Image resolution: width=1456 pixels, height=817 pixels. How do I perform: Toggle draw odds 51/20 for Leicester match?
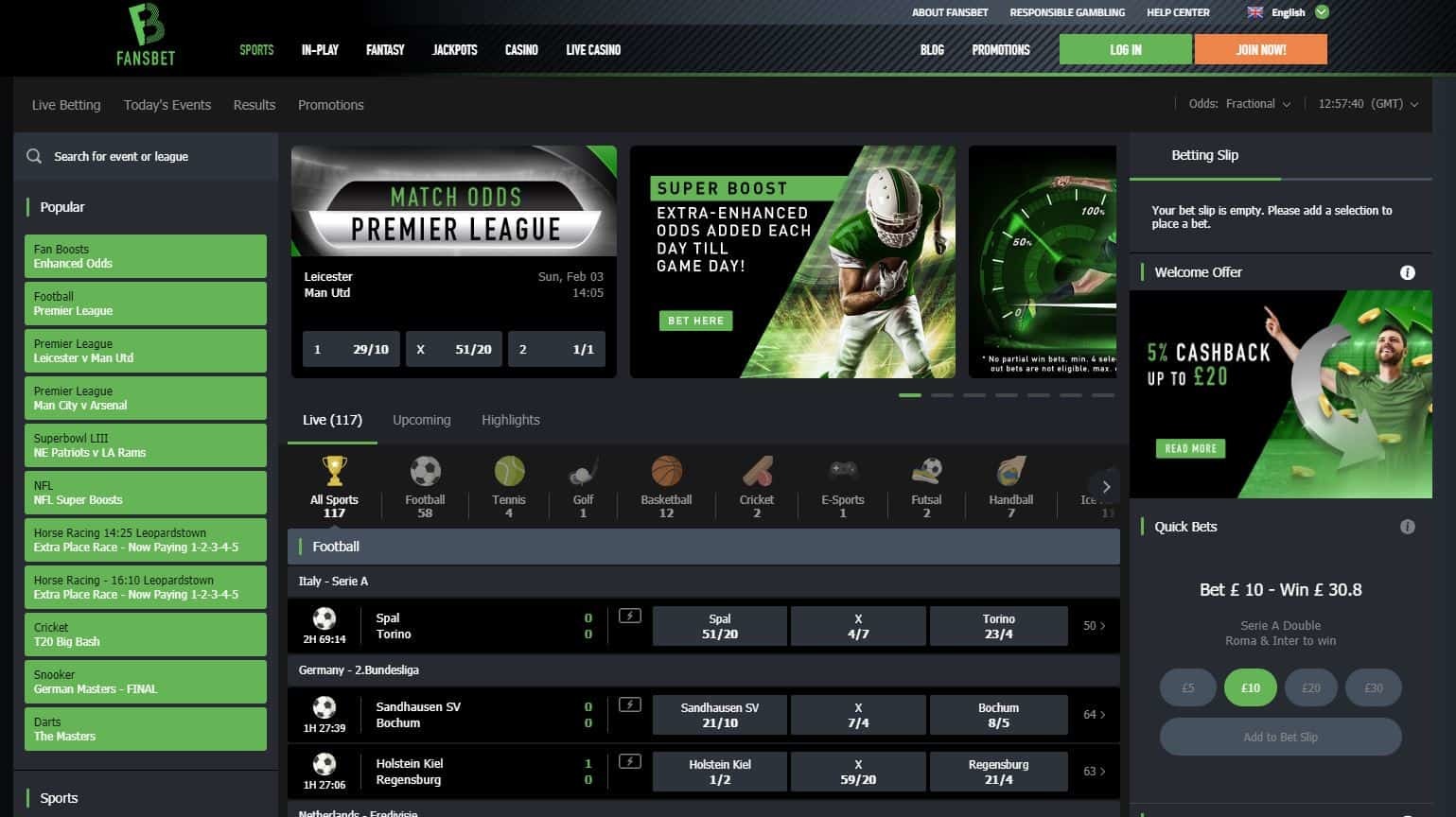point(454,349)
